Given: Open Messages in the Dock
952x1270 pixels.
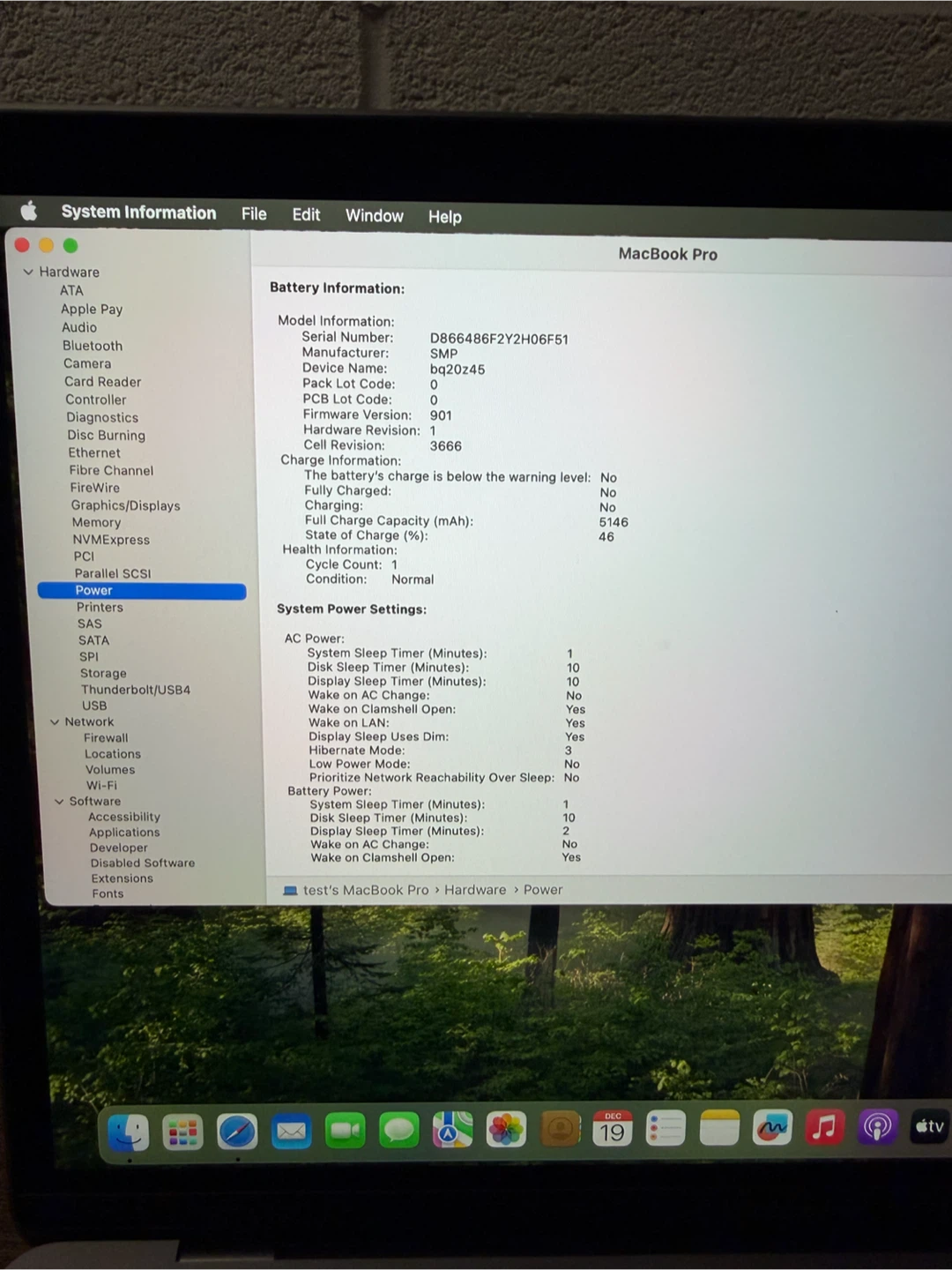Looking at the screenshot, I should tap(399, 1130).
